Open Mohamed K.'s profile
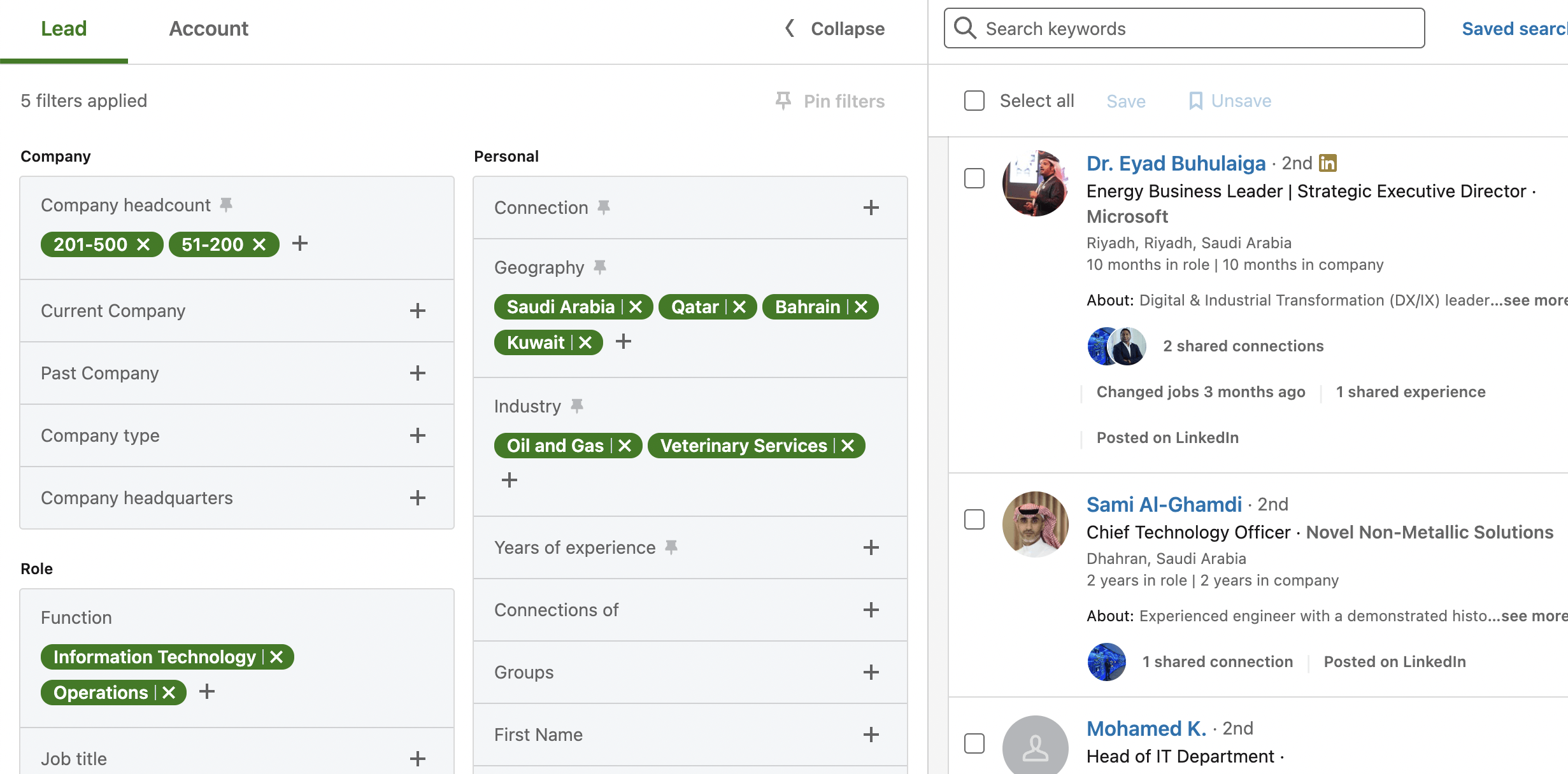Screen dimensions: 1568x774 point(1146,729)
